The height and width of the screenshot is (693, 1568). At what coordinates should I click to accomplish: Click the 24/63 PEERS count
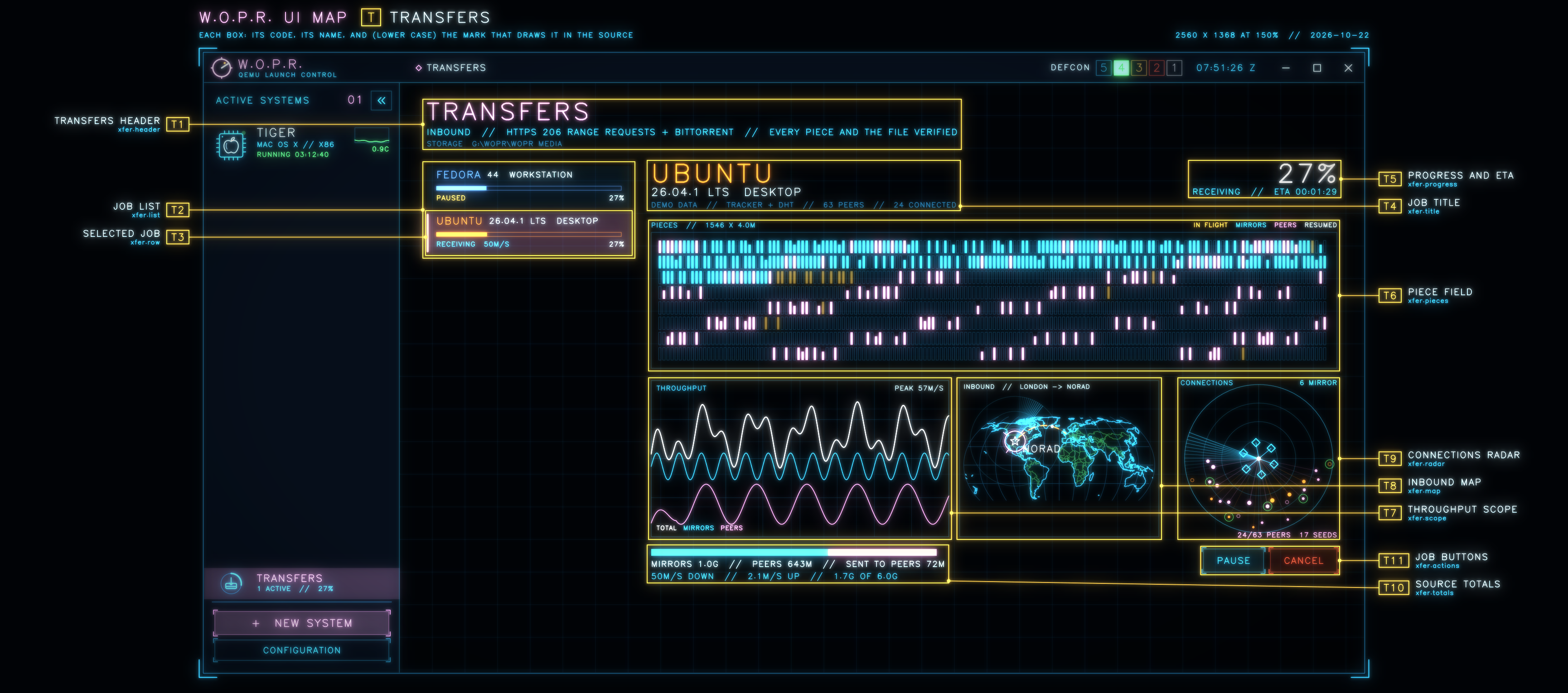point(1263,535)
